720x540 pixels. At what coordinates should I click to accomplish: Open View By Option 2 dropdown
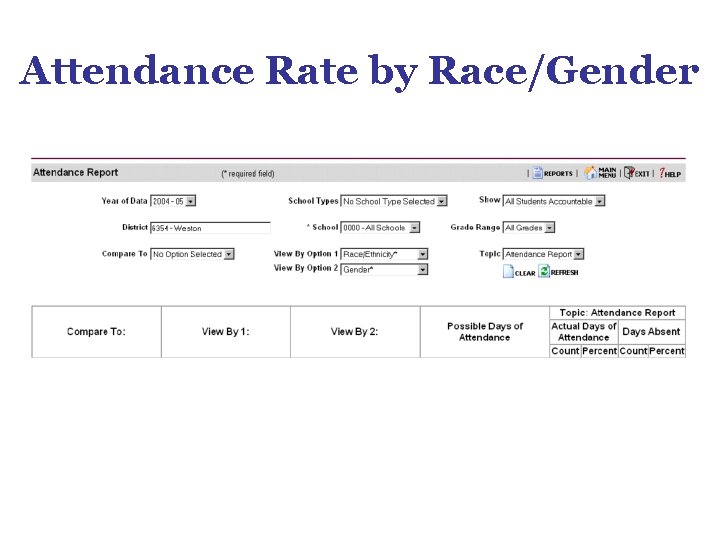pyautogui.click(x=384, y=270)
